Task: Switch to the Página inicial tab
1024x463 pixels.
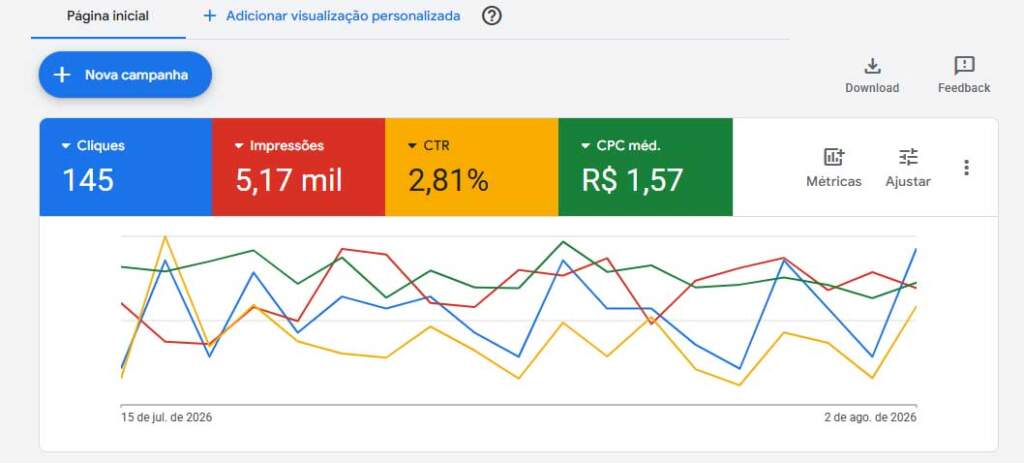Action: pyautogui.click(x=108, y=16)
